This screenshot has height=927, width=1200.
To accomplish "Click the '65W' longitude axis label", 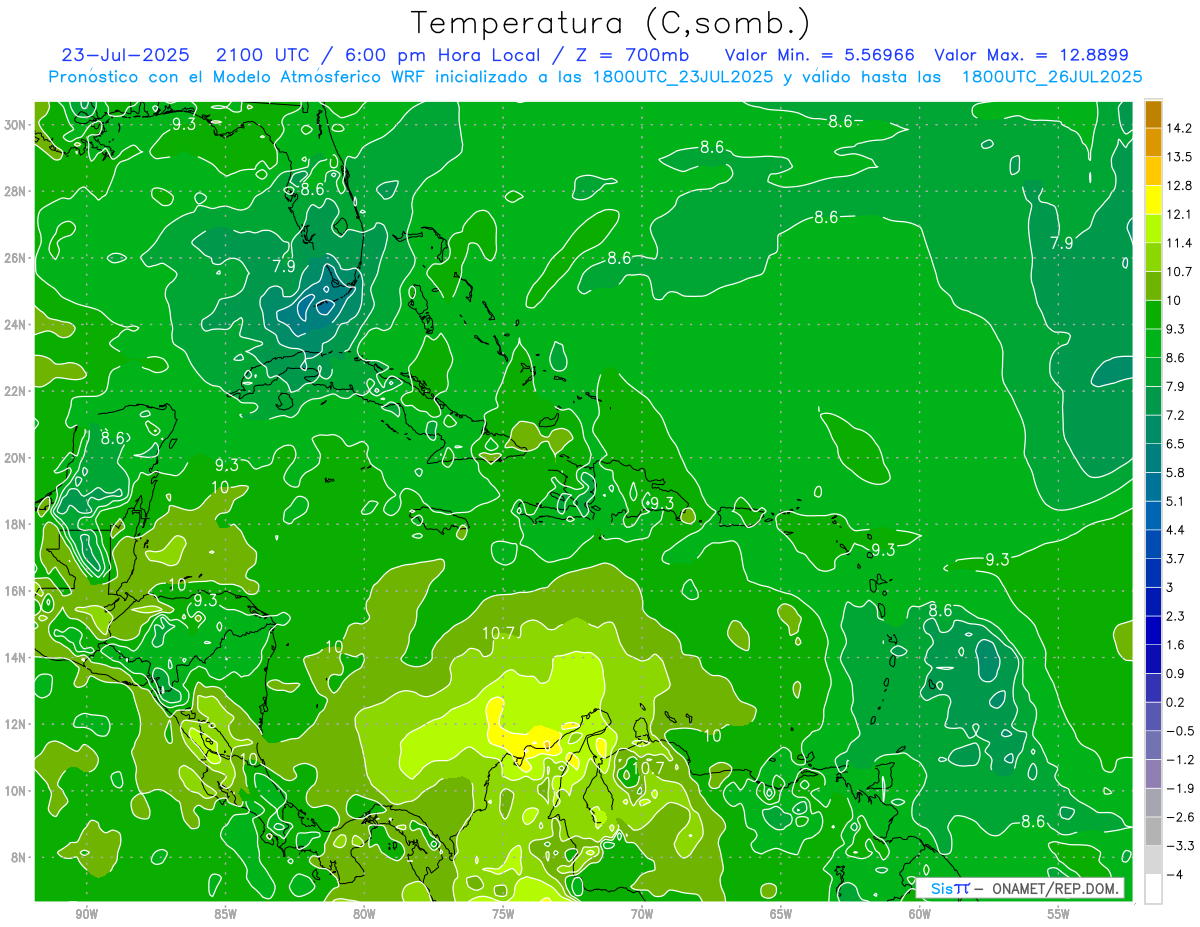I will 781,914.
